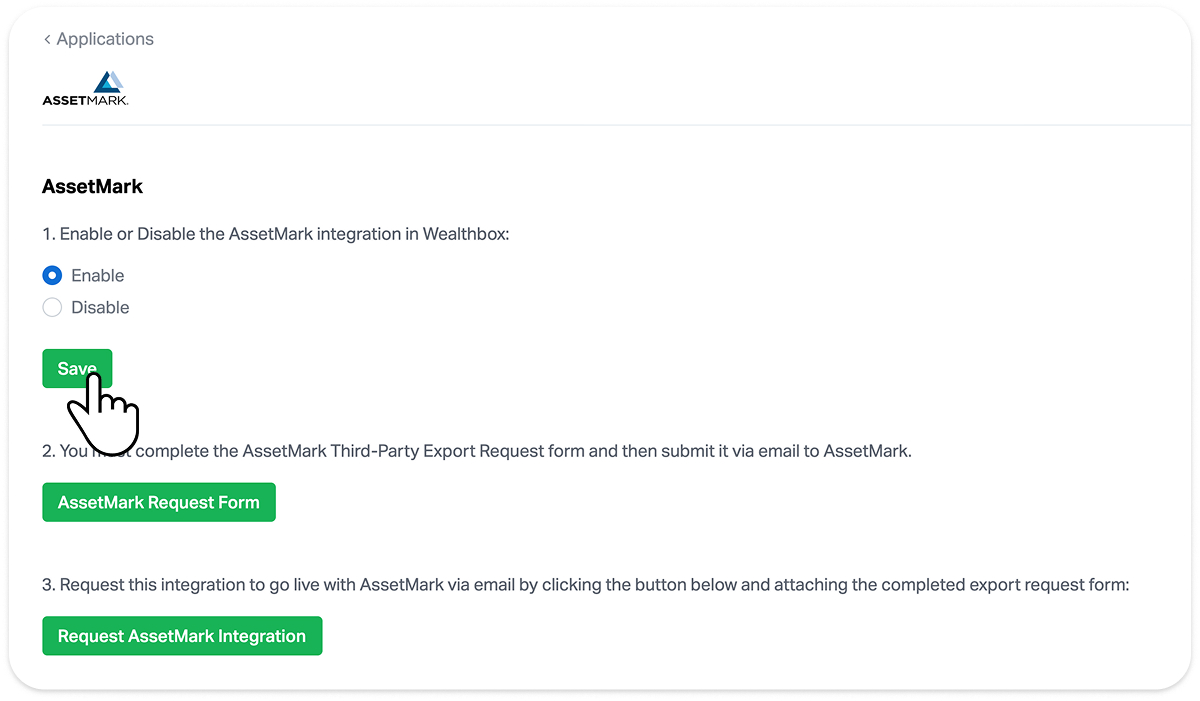1200x701 pixels.
Task: Click Request AssetMark Integration
Action: pos(181,636)
